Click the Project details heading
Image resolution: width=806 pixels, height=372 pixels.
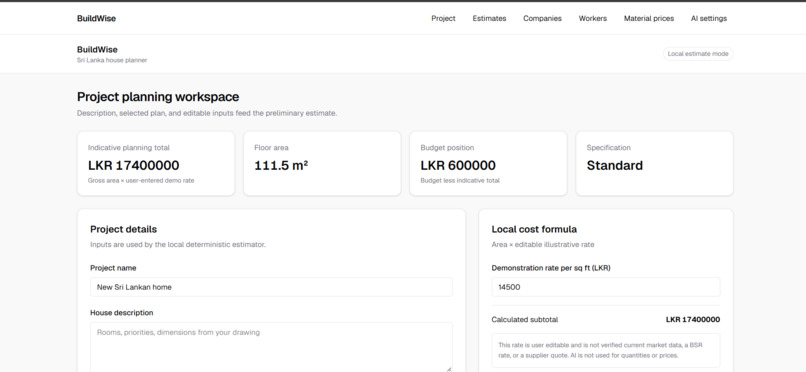pyautogui.click(x=123, y=229)
